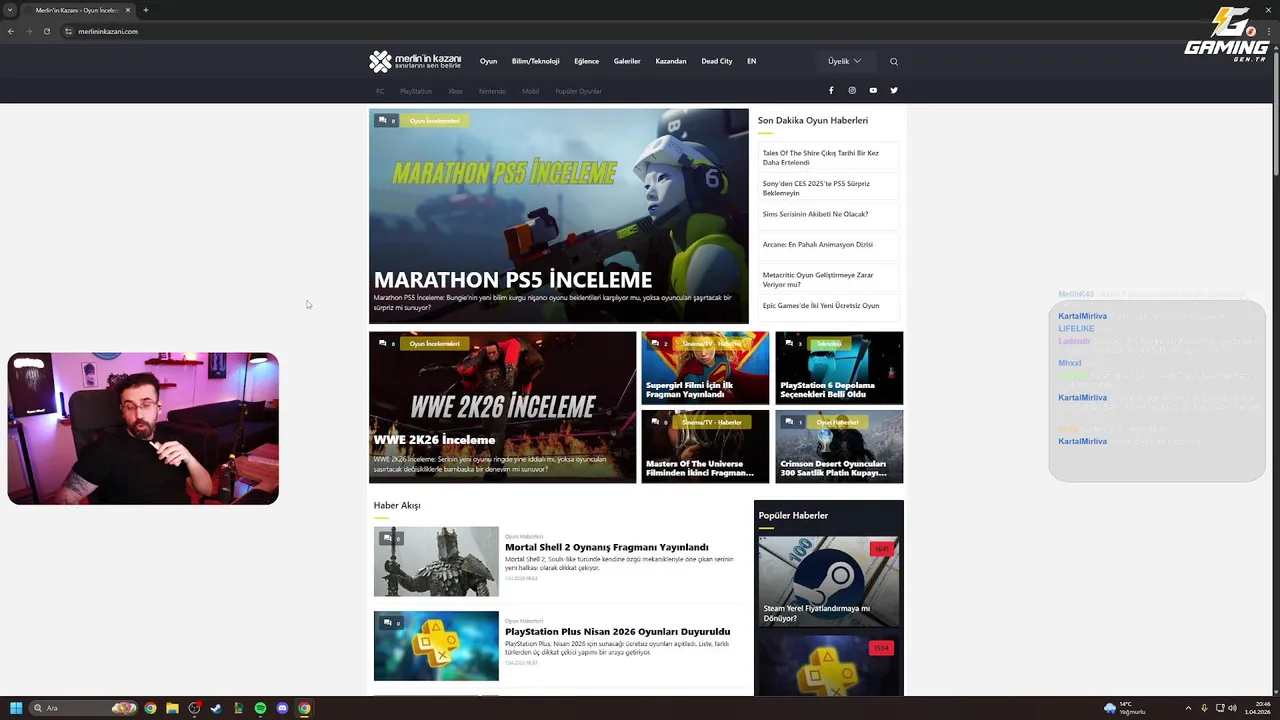Open the Dead City menu item
1280x720 pixels.
(x=717, y=61)
